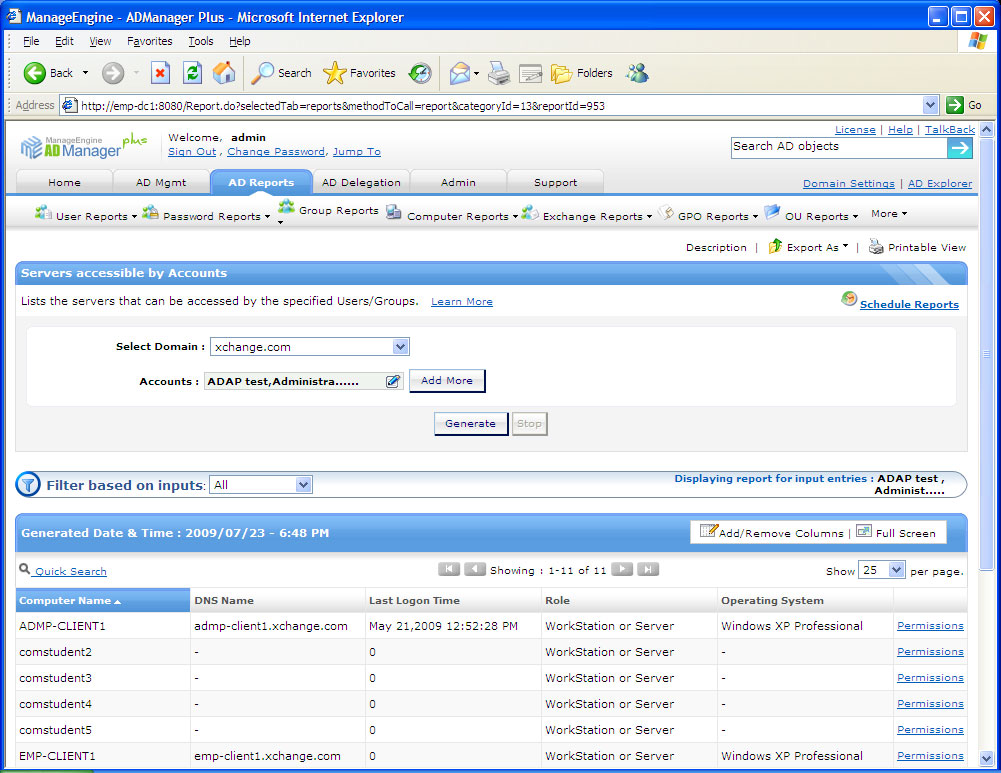Open the browser File menu

tap(31, 41)
